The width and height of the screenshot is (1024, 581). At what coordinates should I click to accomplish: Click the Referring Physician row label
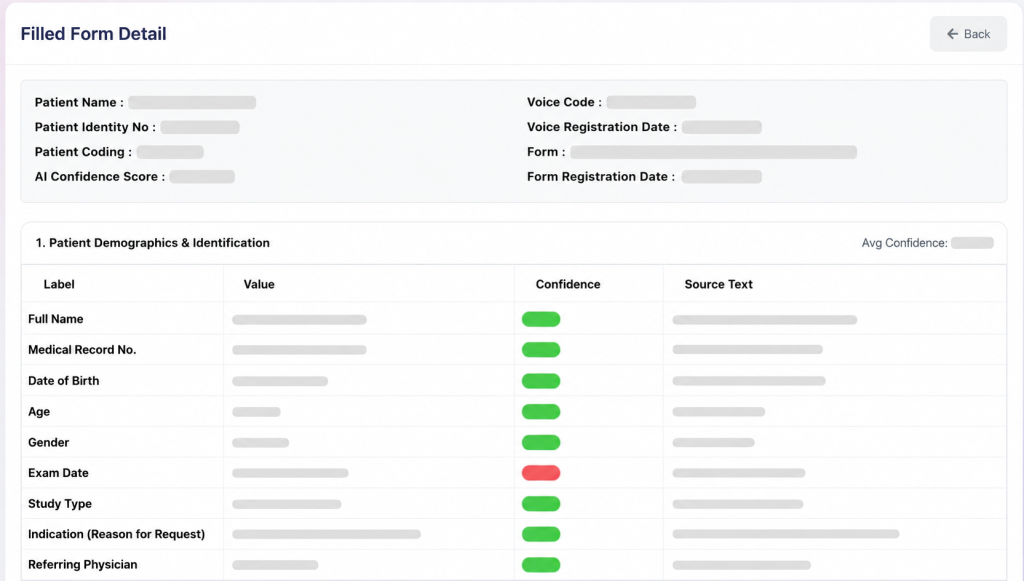[x=82, y=565]
